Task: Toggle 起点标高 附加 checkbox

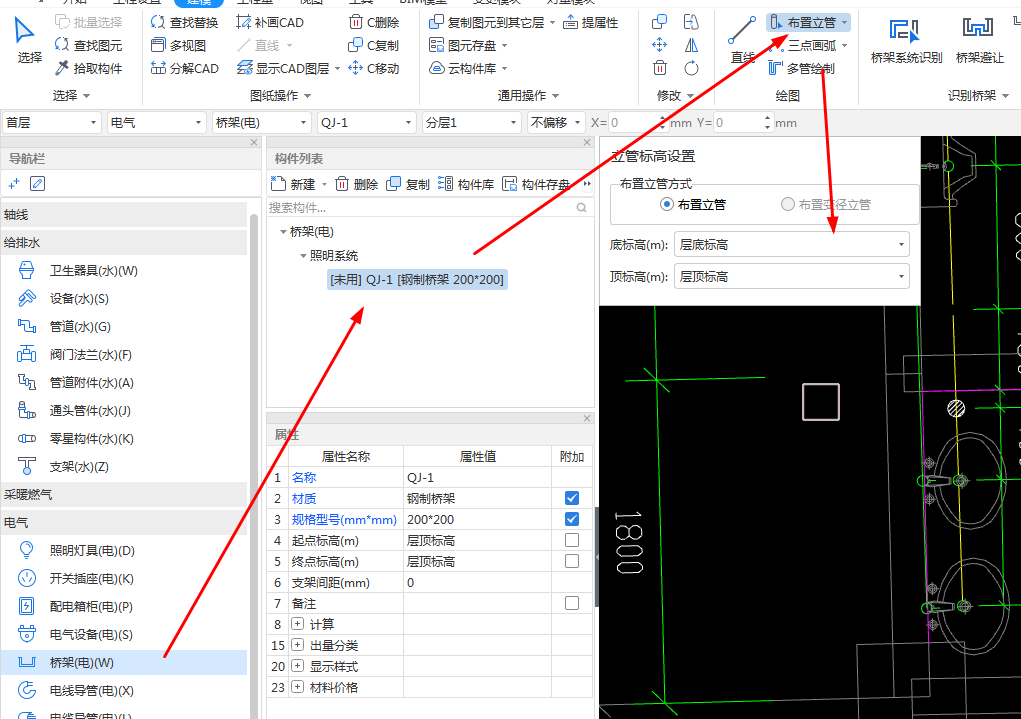Action: coord(572,540)
